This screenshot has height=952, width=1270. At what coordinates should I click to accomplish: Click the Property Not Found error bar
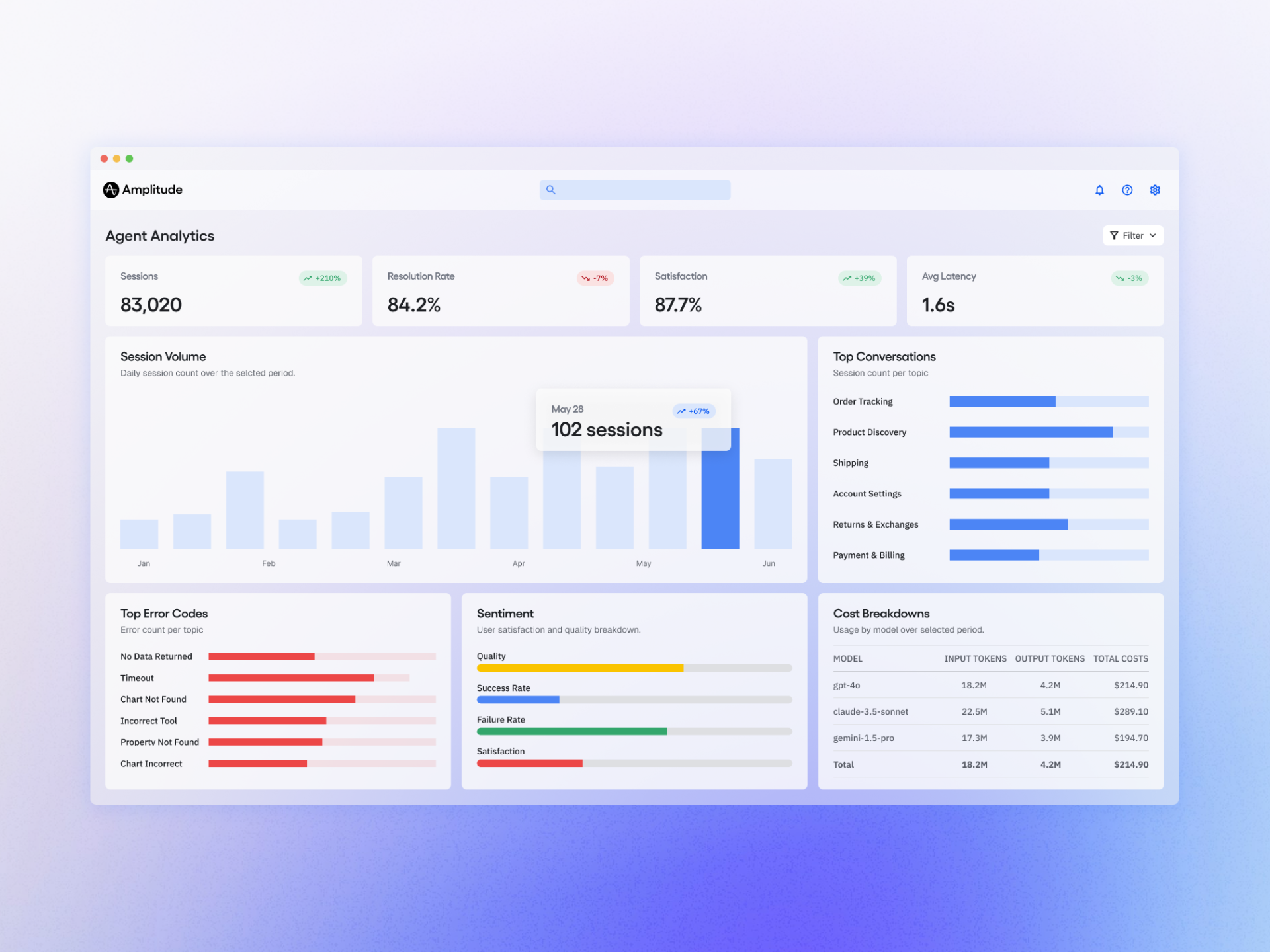pos(322,742)
